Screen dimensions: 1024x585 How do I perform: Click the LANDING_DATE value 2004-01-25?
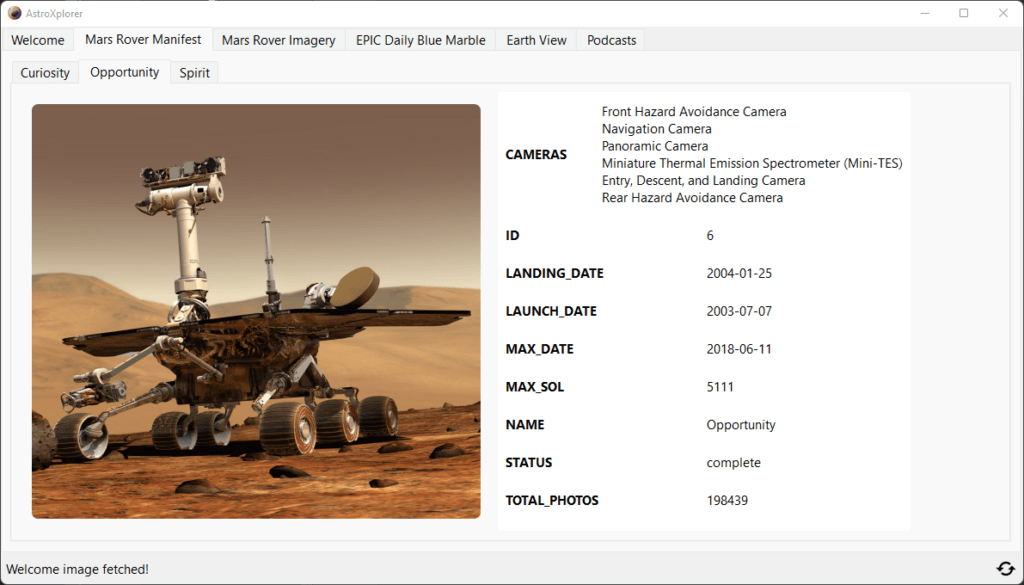point(739,273)
